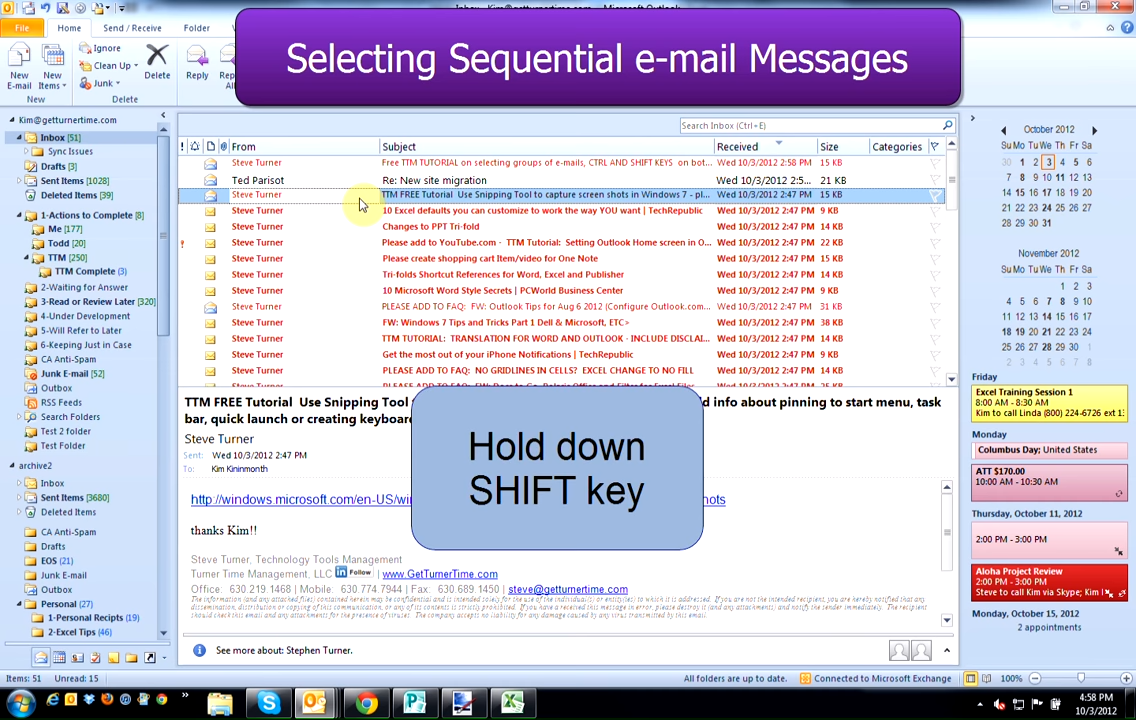The image size is (1136, 720).
Task: Open the New Items button
Action: (x=52, y=66)
